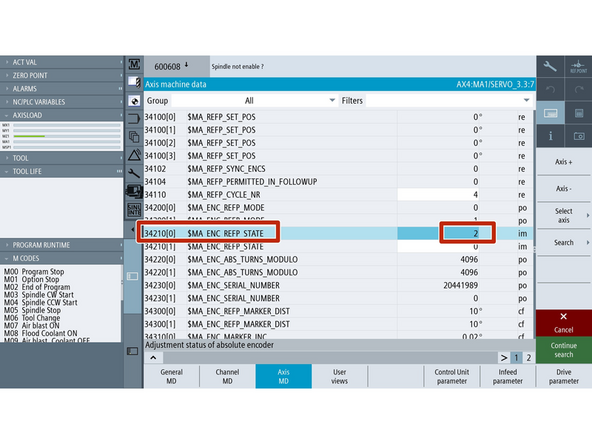This screenshot has height=444, width=592.
Task: Click the machine data list vertical scrollbar
Action: [x=534, y=224]
